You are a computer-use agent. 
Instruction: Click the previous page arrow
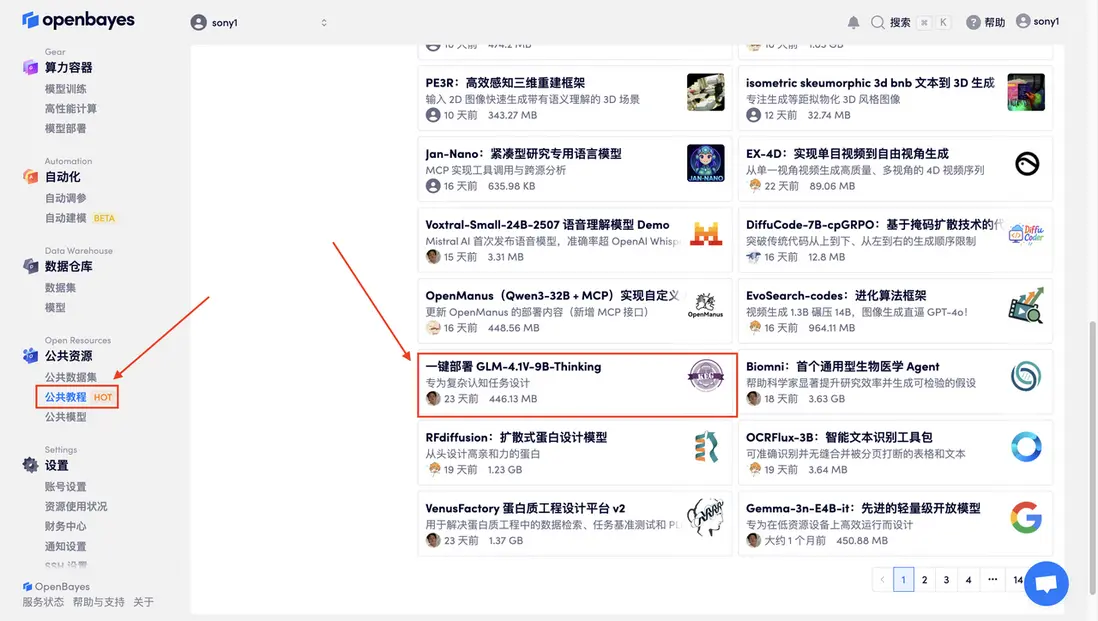882,580
